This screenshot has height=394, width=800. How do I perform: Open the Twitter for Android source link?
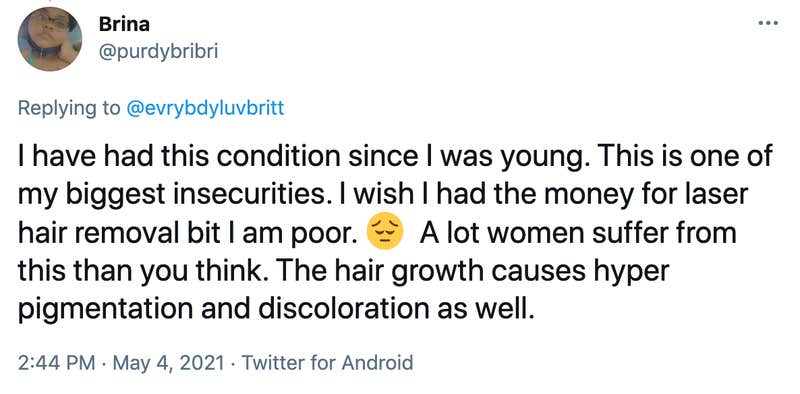coord(327,363)
